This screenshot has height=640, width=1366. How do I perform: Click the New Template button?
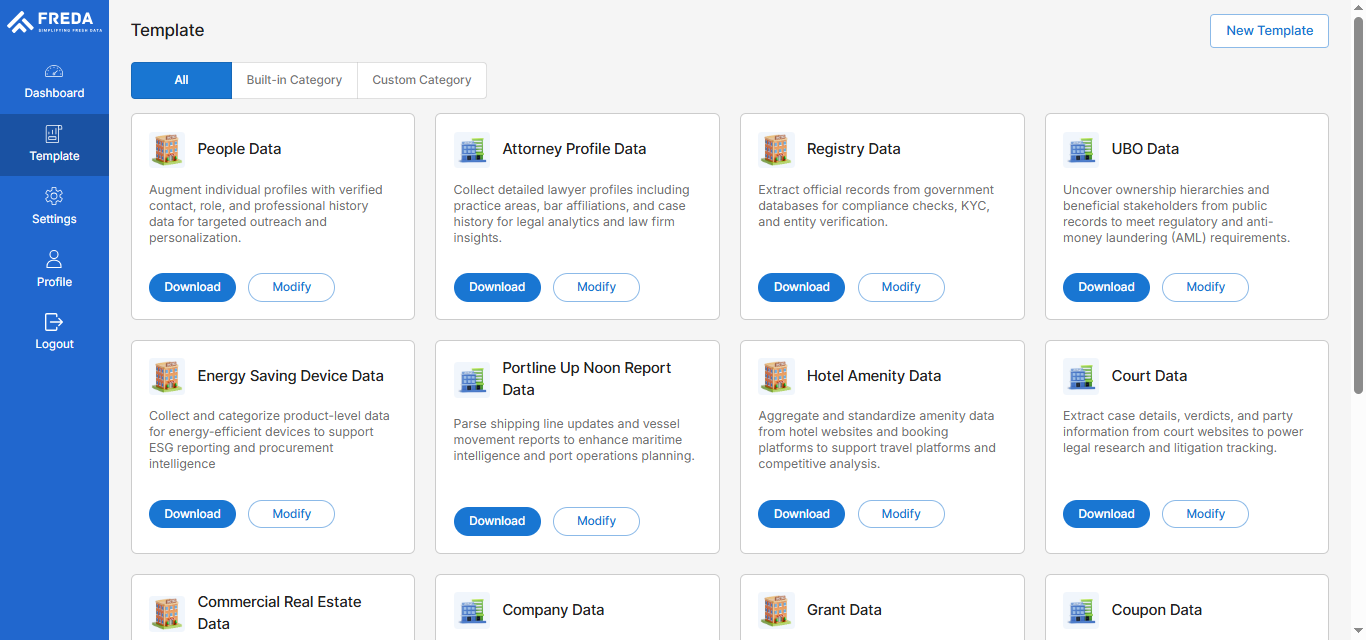pos(1269,31)
